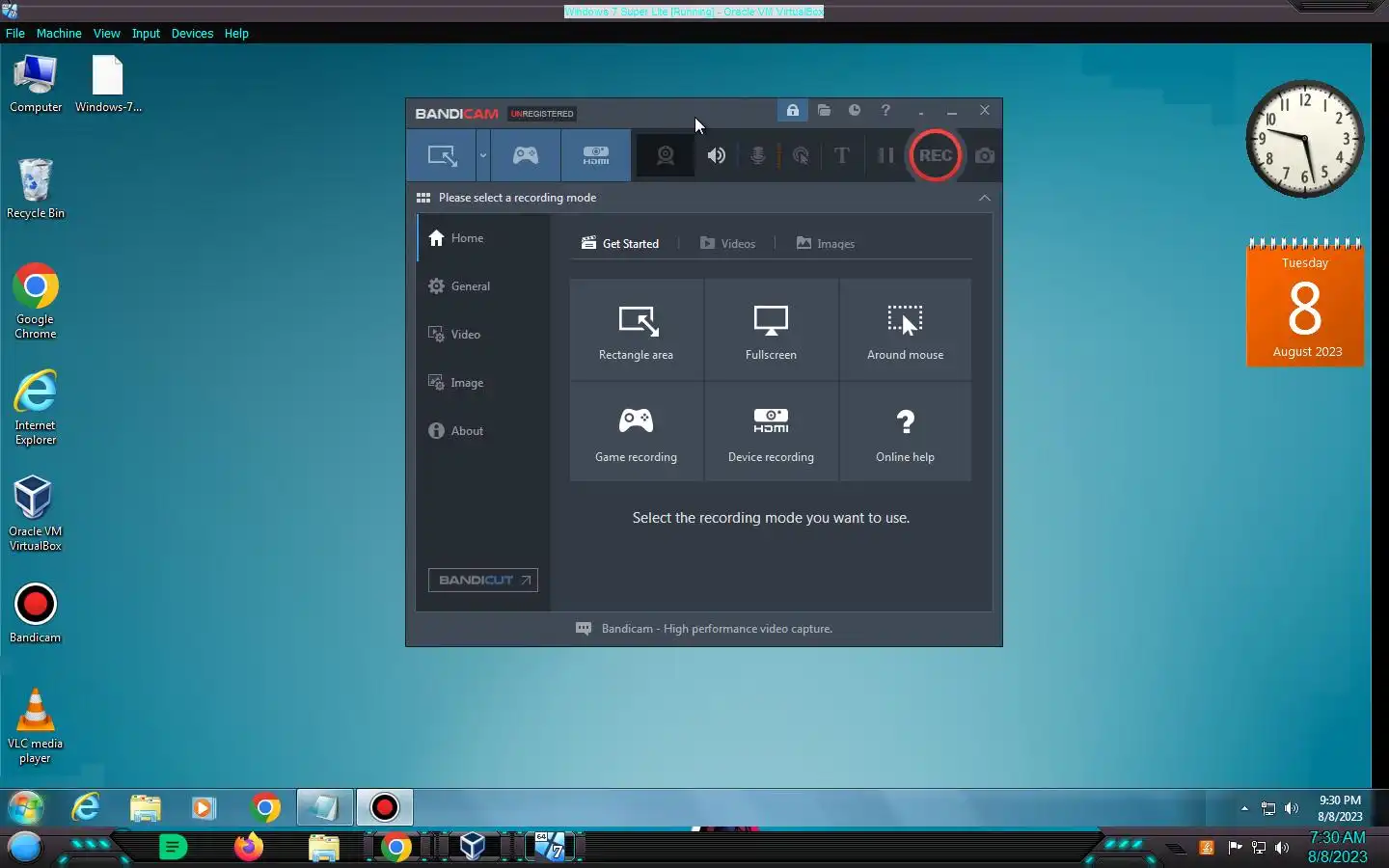The height and width of the screenshot is (868, 1389).
Task: Open VirtualBox Devices menu
Action: click(192, 33)
